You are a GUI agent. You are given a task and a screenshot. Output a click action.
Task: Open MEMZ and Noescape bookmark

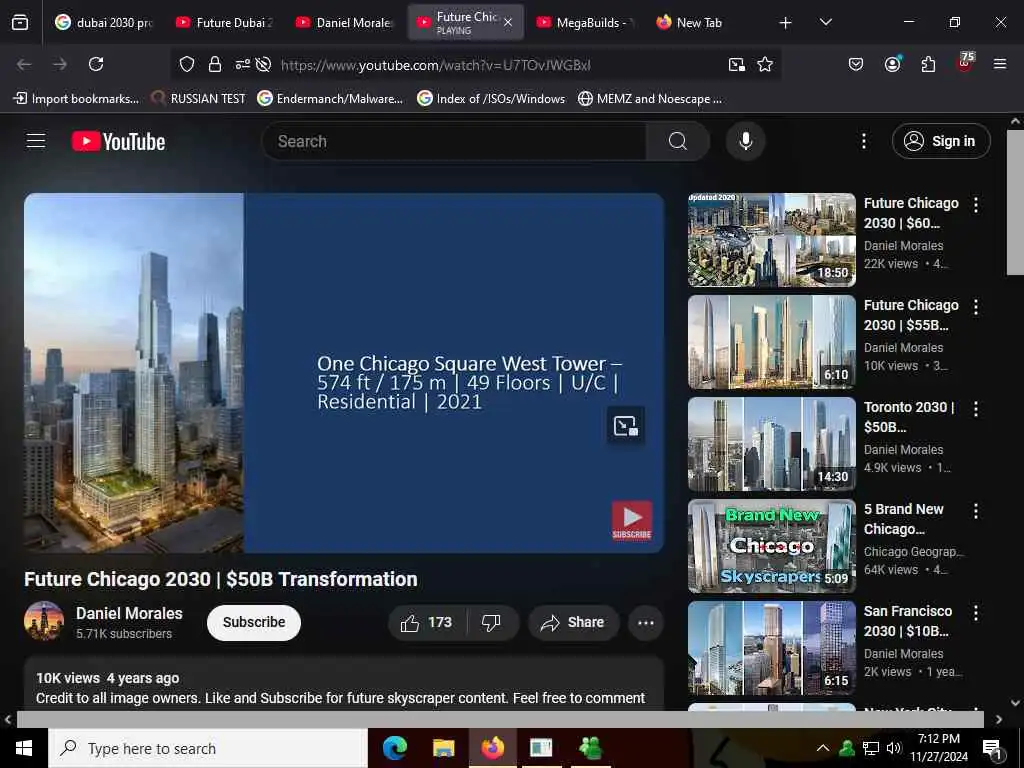click(650, 99)
